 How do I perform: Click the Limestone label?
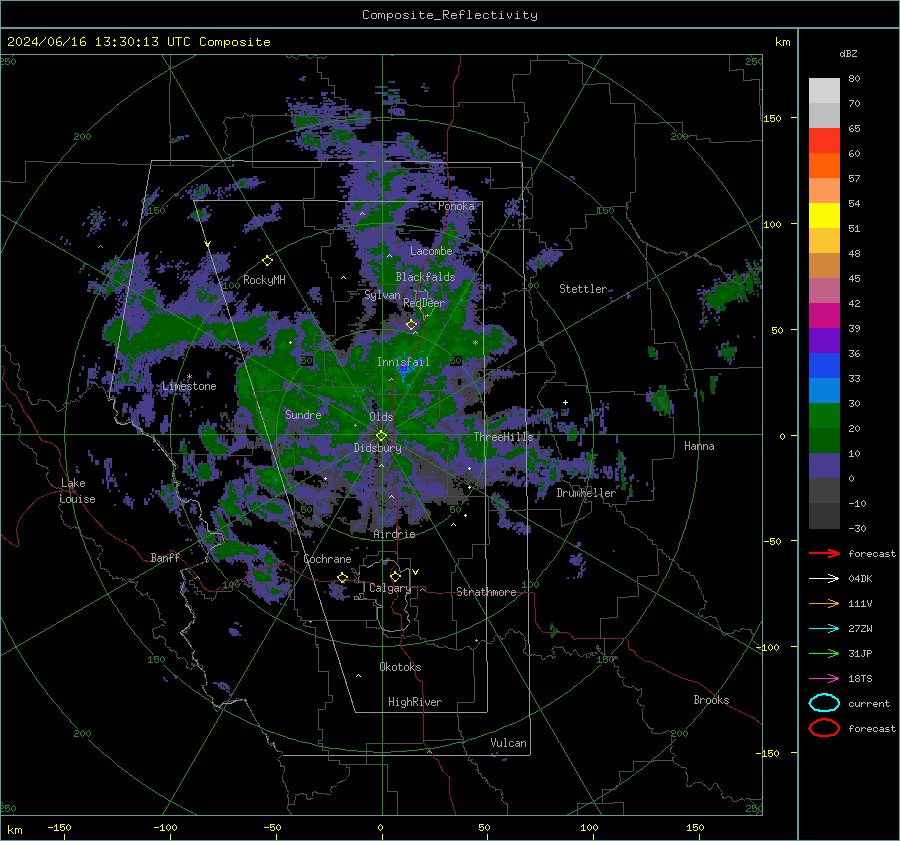(x=189, y=386)
